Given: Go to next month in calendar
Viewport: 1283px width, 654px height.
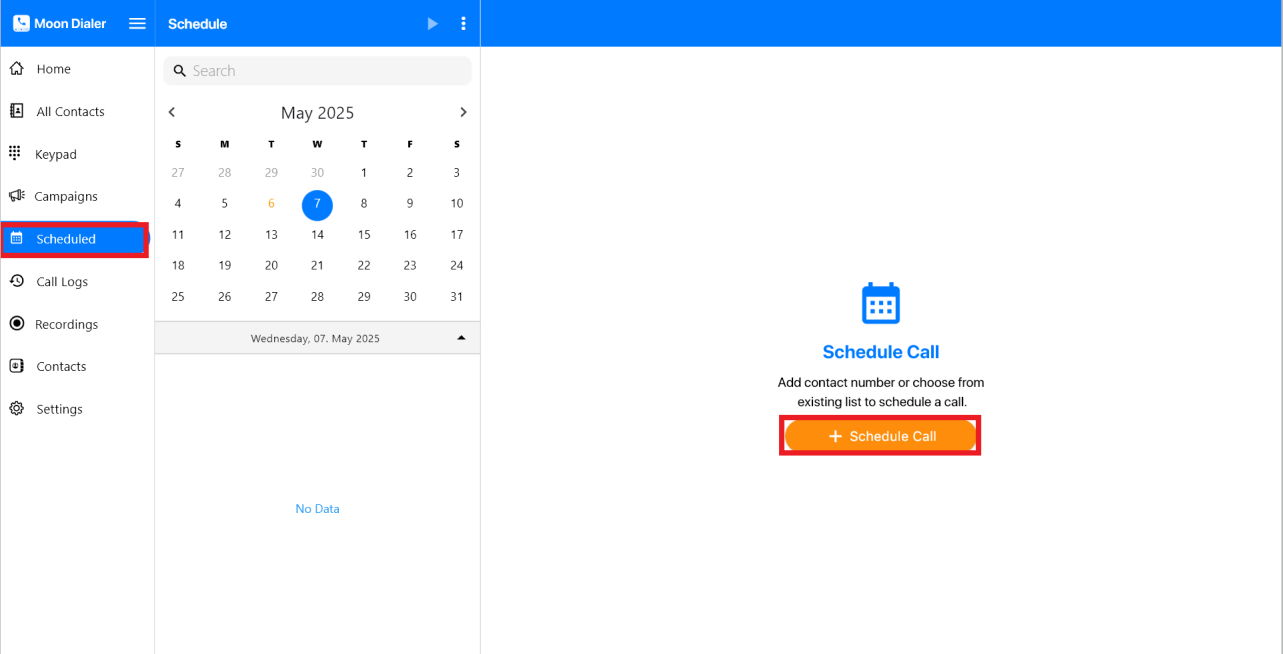Looking at the screenshot, I should pyautogui.click(x=463, y=112).
